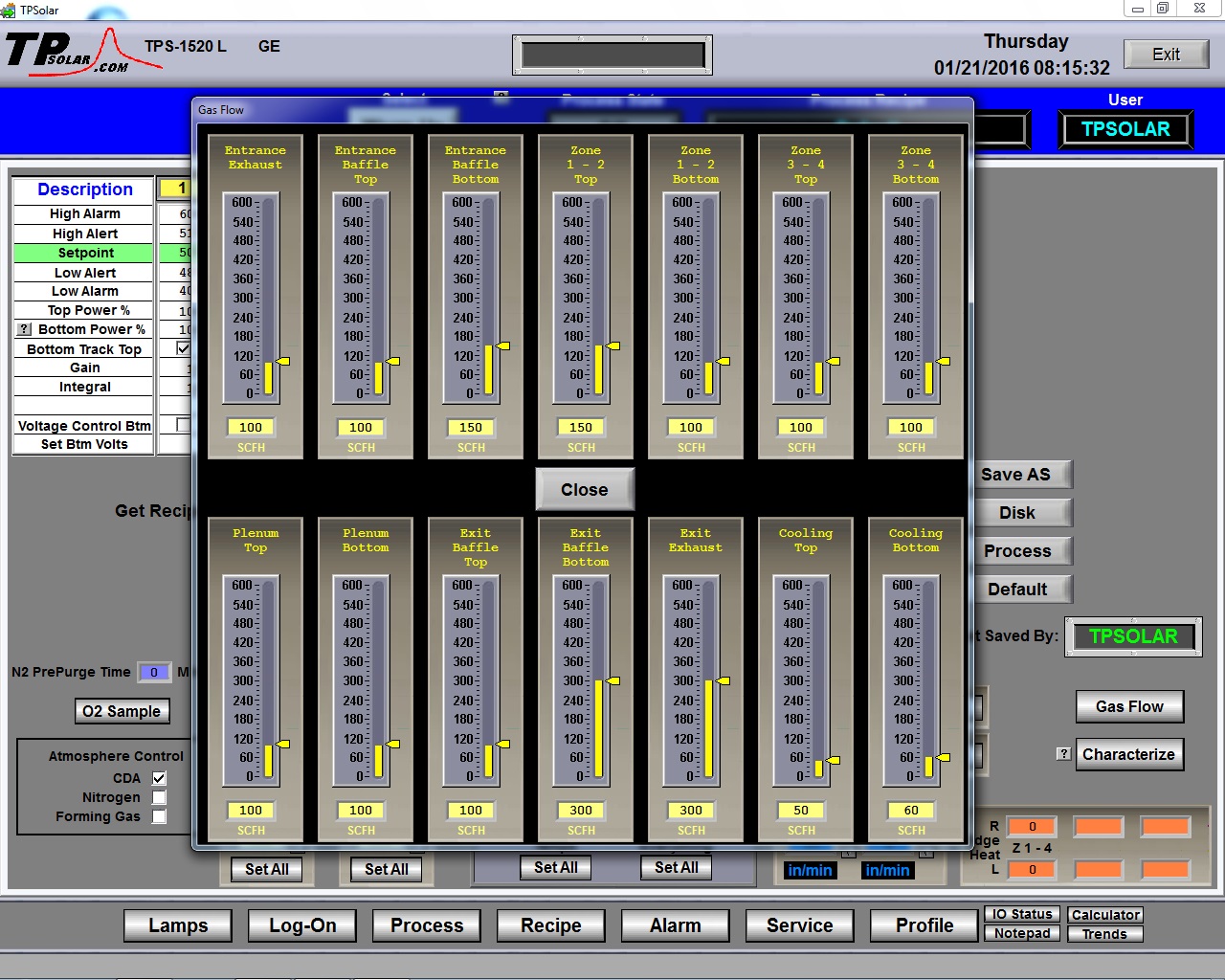Click the Gas Flow button on main screen

click(1130, 706)
